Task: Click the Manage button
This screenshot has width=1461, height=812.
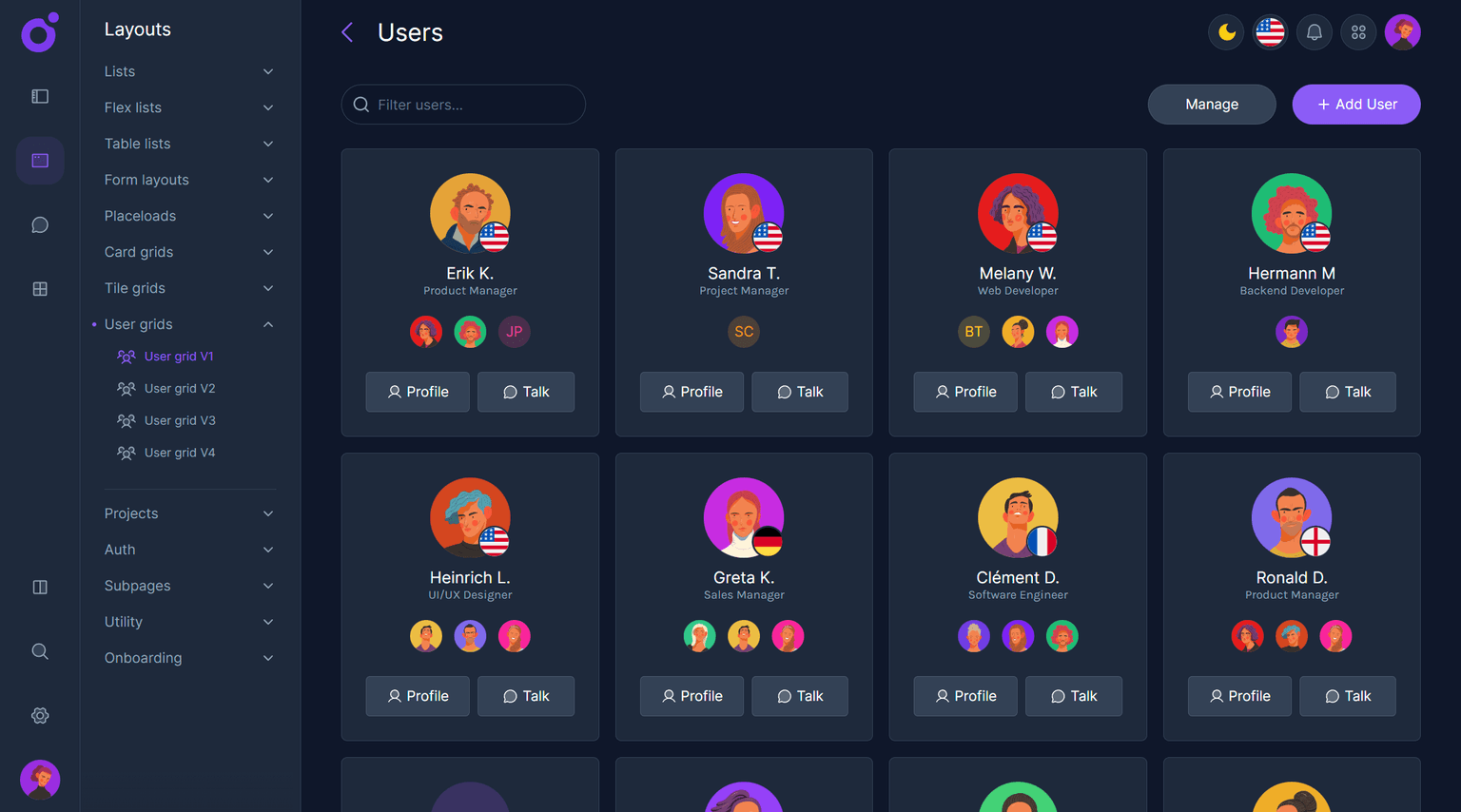Action: (x=1212, y=105)
